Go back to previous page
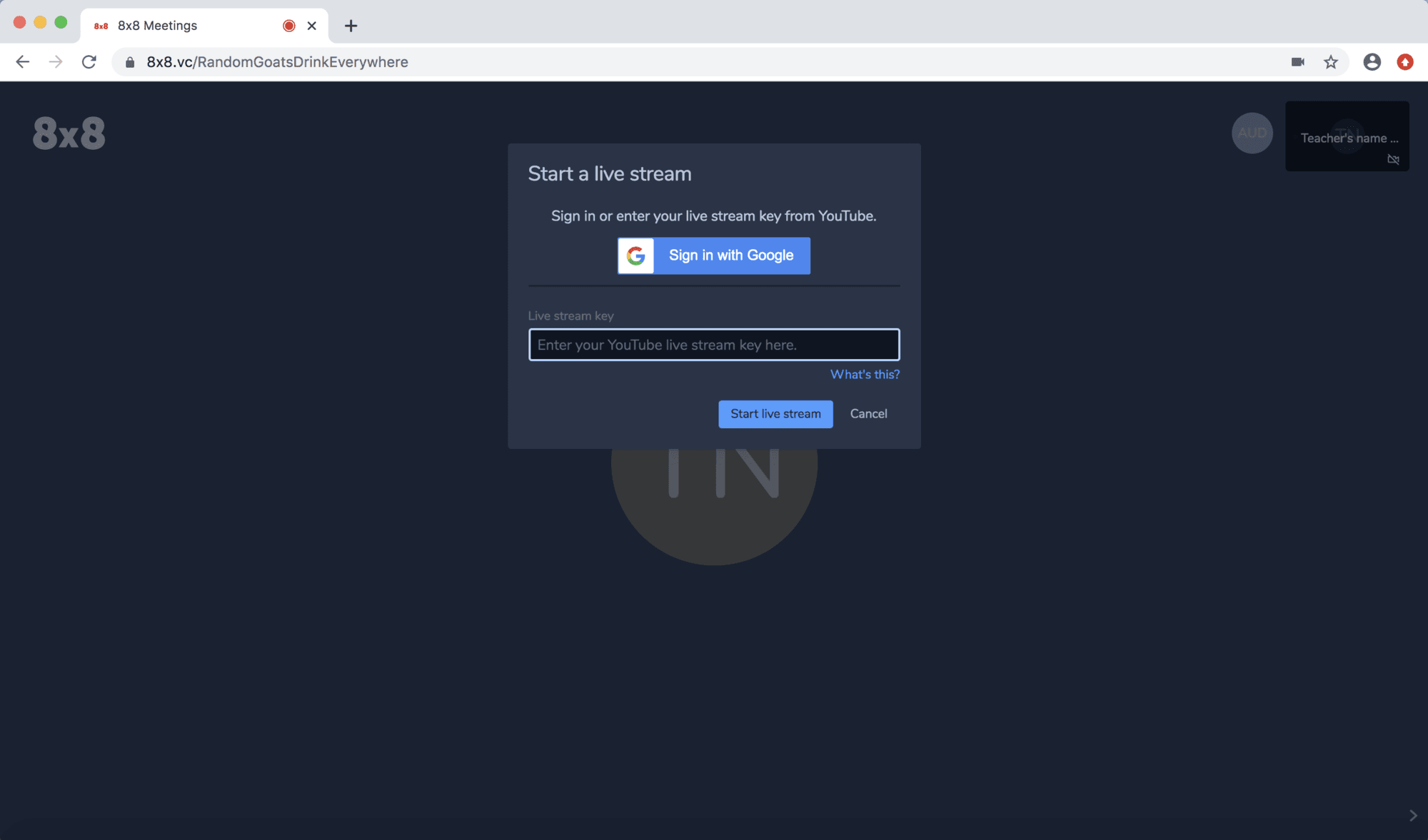 click(x=23, y=62)
